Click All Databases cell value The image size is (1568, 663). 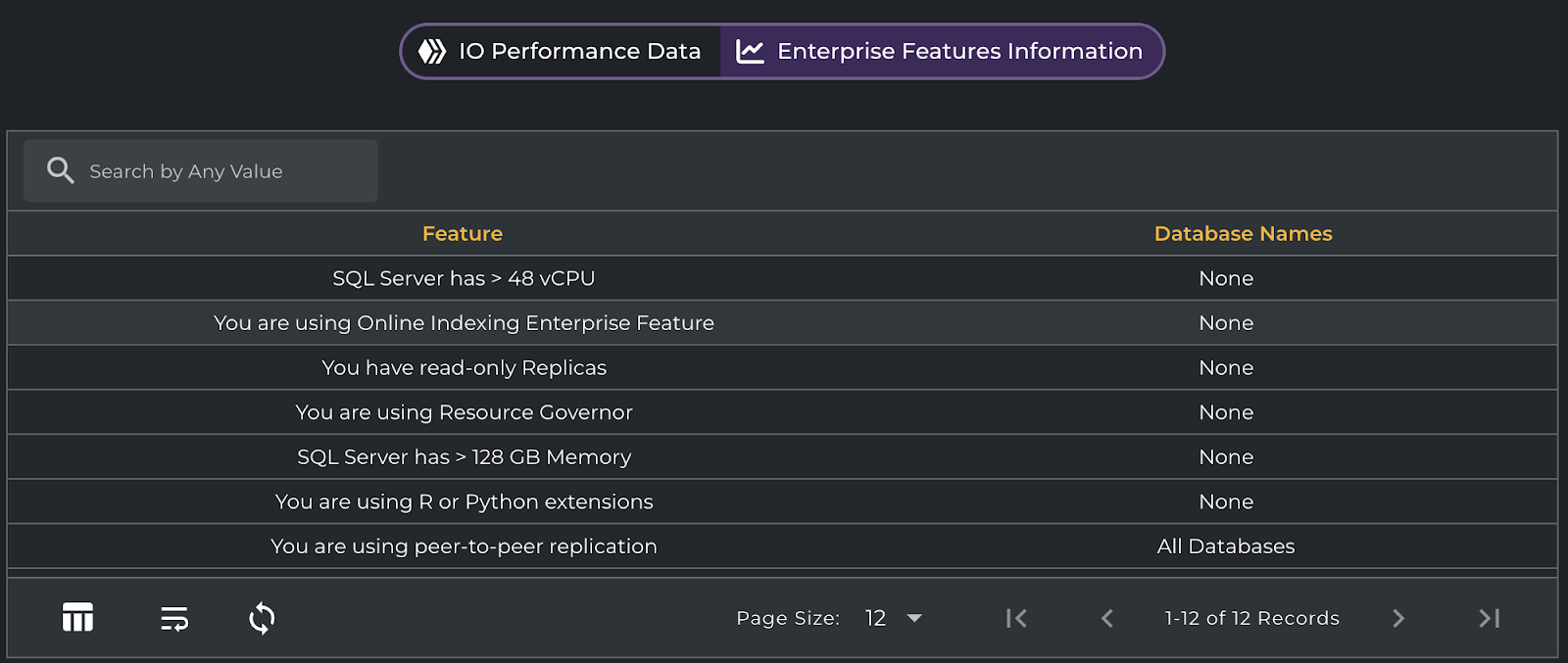tap(1225, 546)
